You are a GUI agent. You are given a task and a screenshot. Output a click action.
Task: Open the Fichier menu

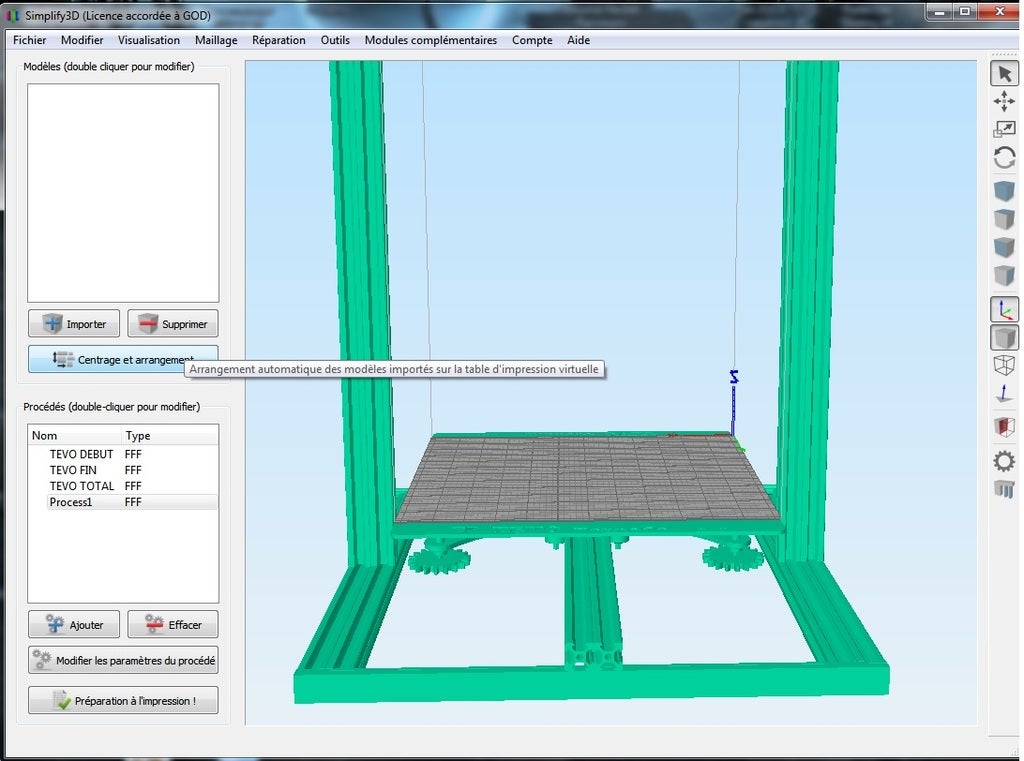click(29, 40)
